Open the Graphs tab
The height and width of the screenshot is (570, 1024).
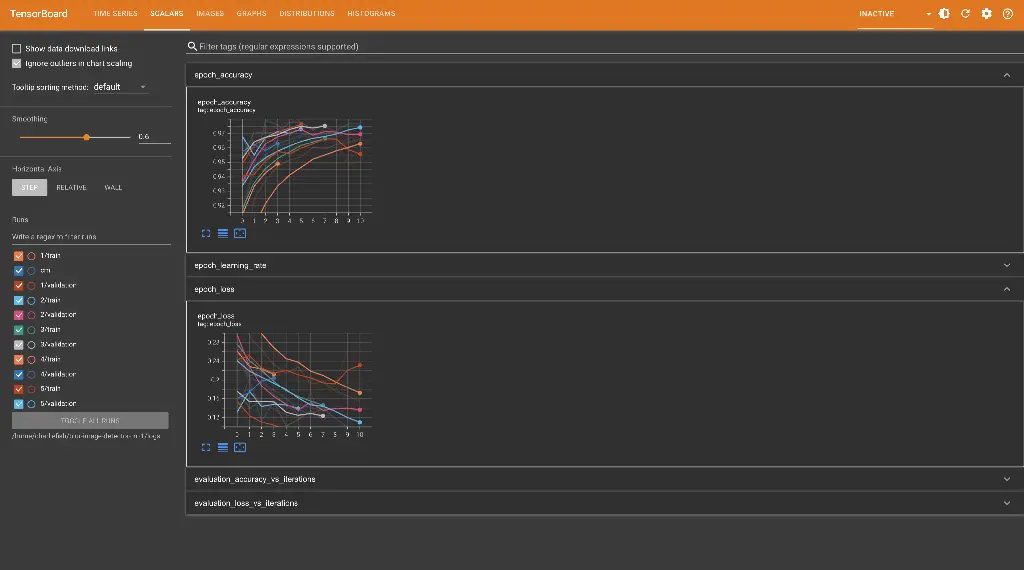click(x=251, y=14)
